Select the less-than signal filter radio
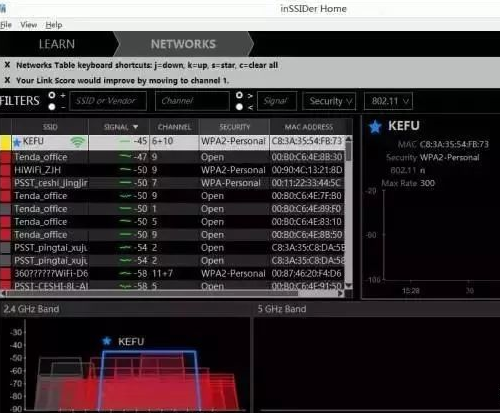 239,107
